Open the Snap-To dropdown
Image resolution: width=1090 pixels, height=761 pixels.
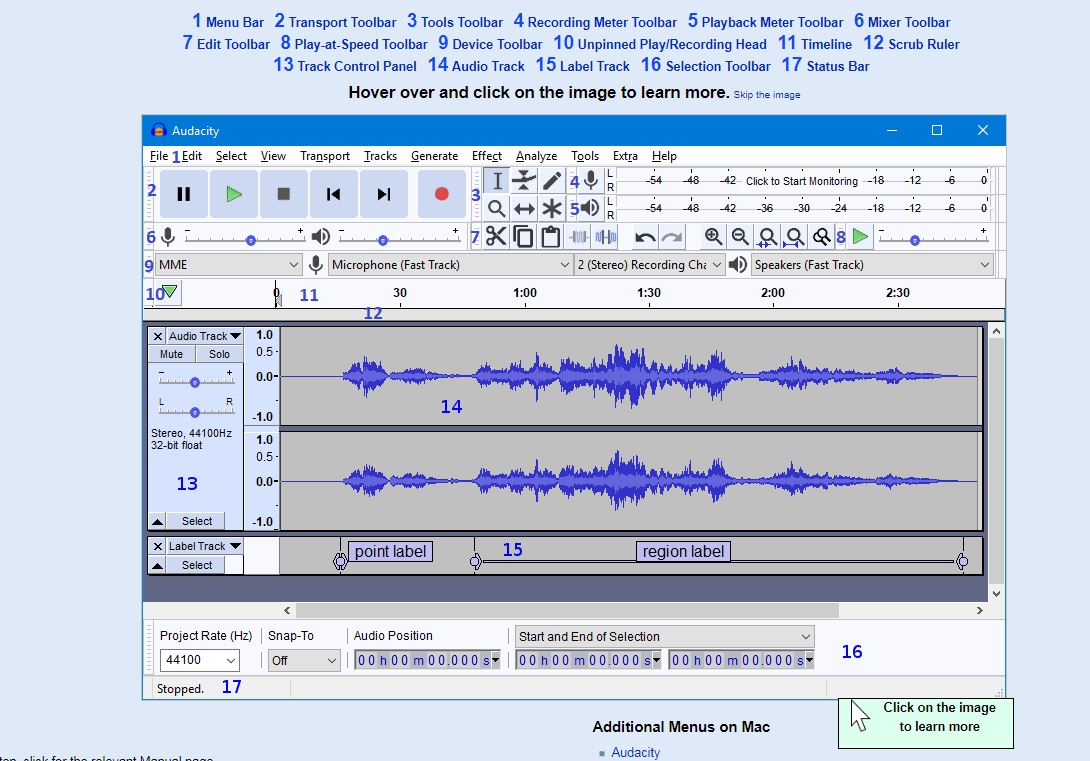(x=303, y=660)
